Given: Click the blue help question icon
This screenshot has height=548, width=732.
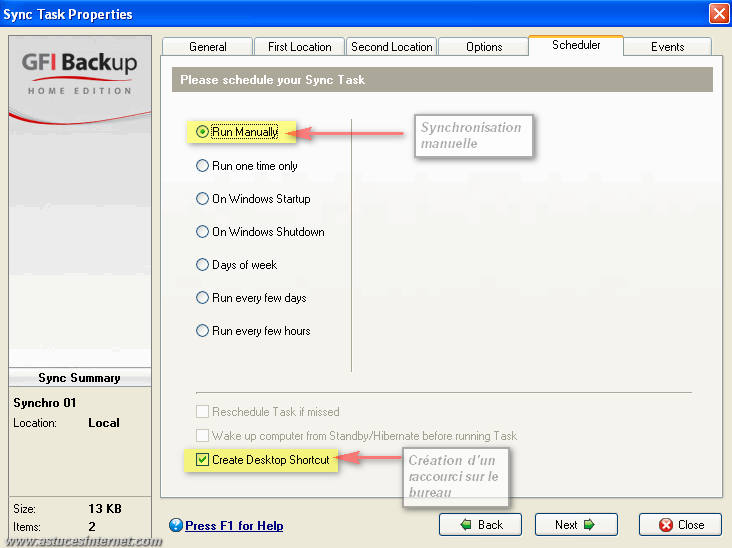Looking at the screenshot, I should [176, 525].
